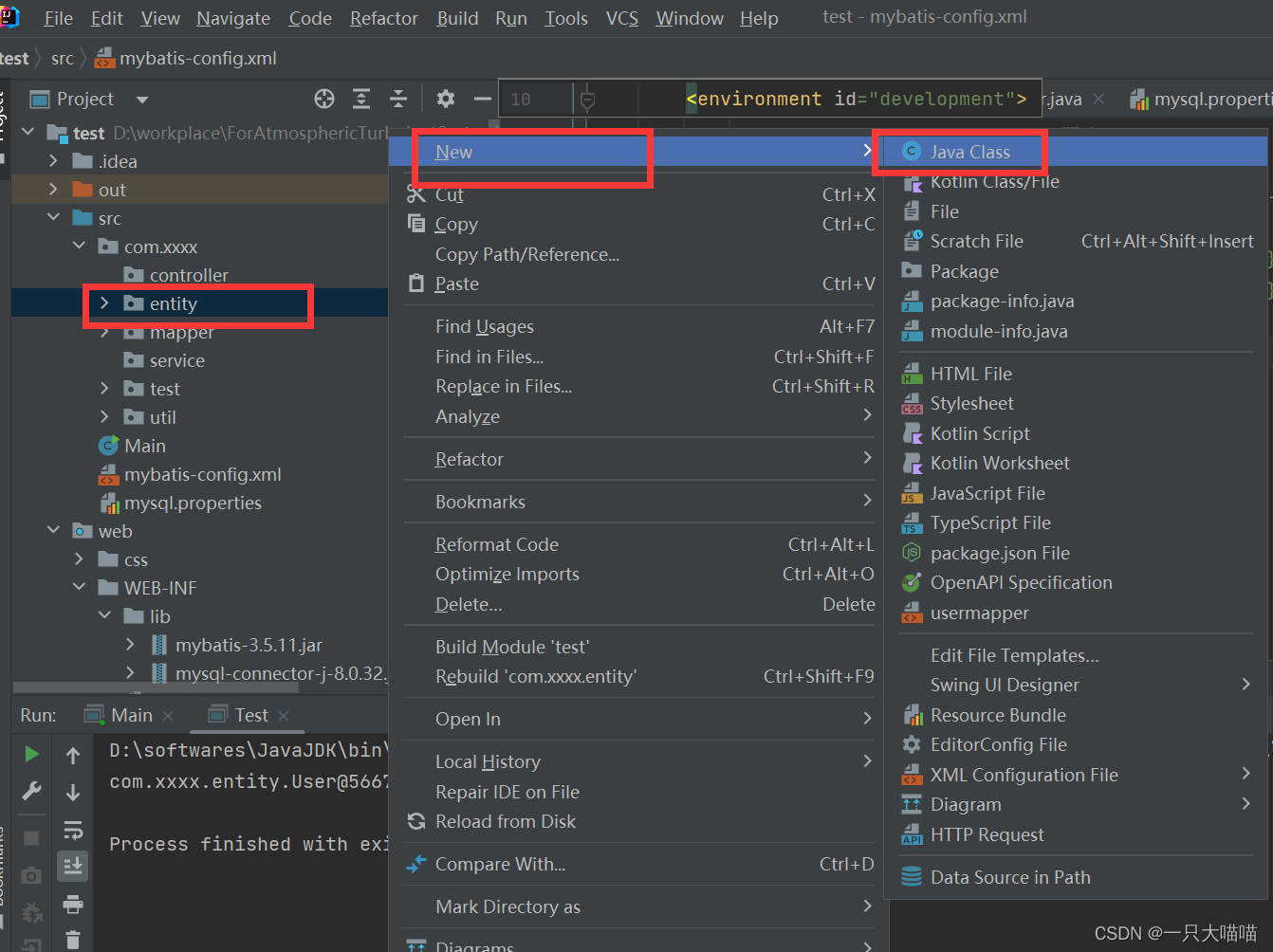The height and width of the screenshot is (952, 1273).
Task: Click the camera dump threads icon
Action: [x=31, y=875]
